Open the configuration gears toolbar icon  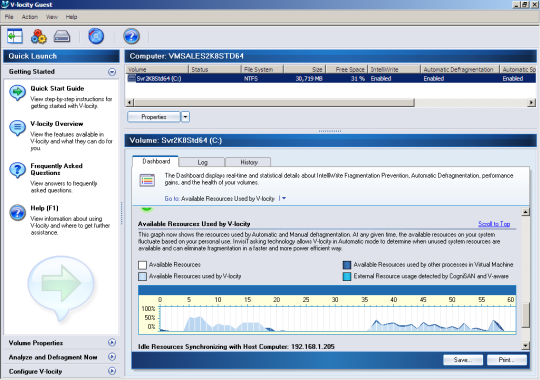tap(39, 36)
